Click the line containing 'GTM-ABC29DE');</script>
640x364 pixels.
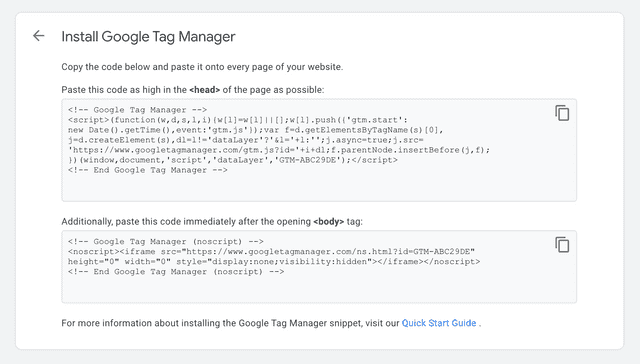point(233,160)
